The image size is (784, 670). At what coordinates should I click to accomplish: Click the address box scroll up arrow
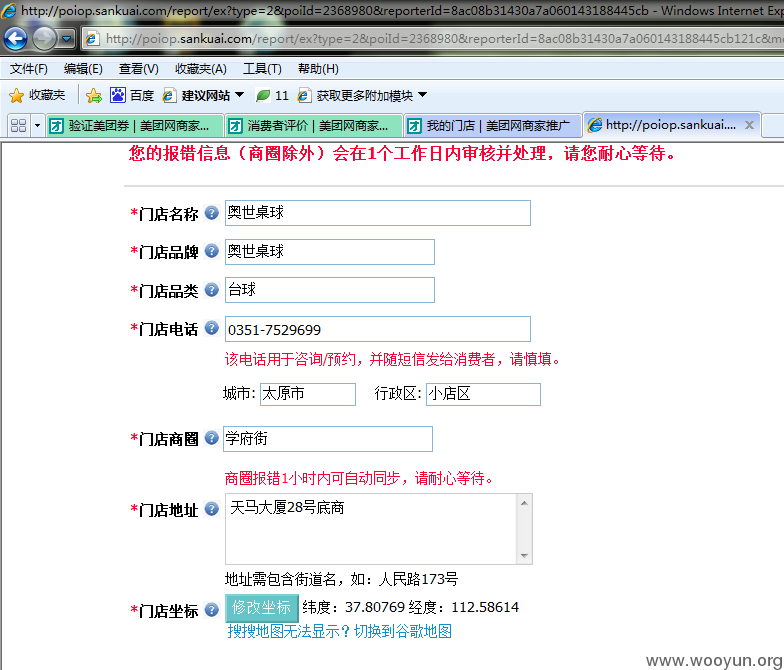524,502
